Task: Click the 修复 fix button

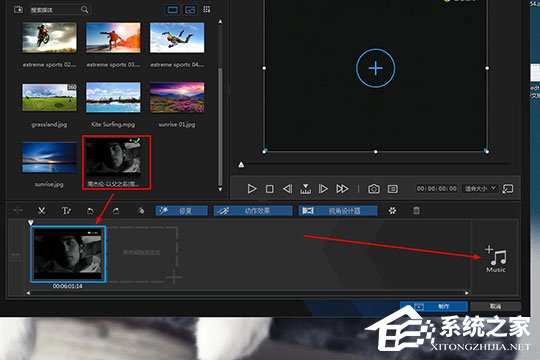Action: click(181, 210)
